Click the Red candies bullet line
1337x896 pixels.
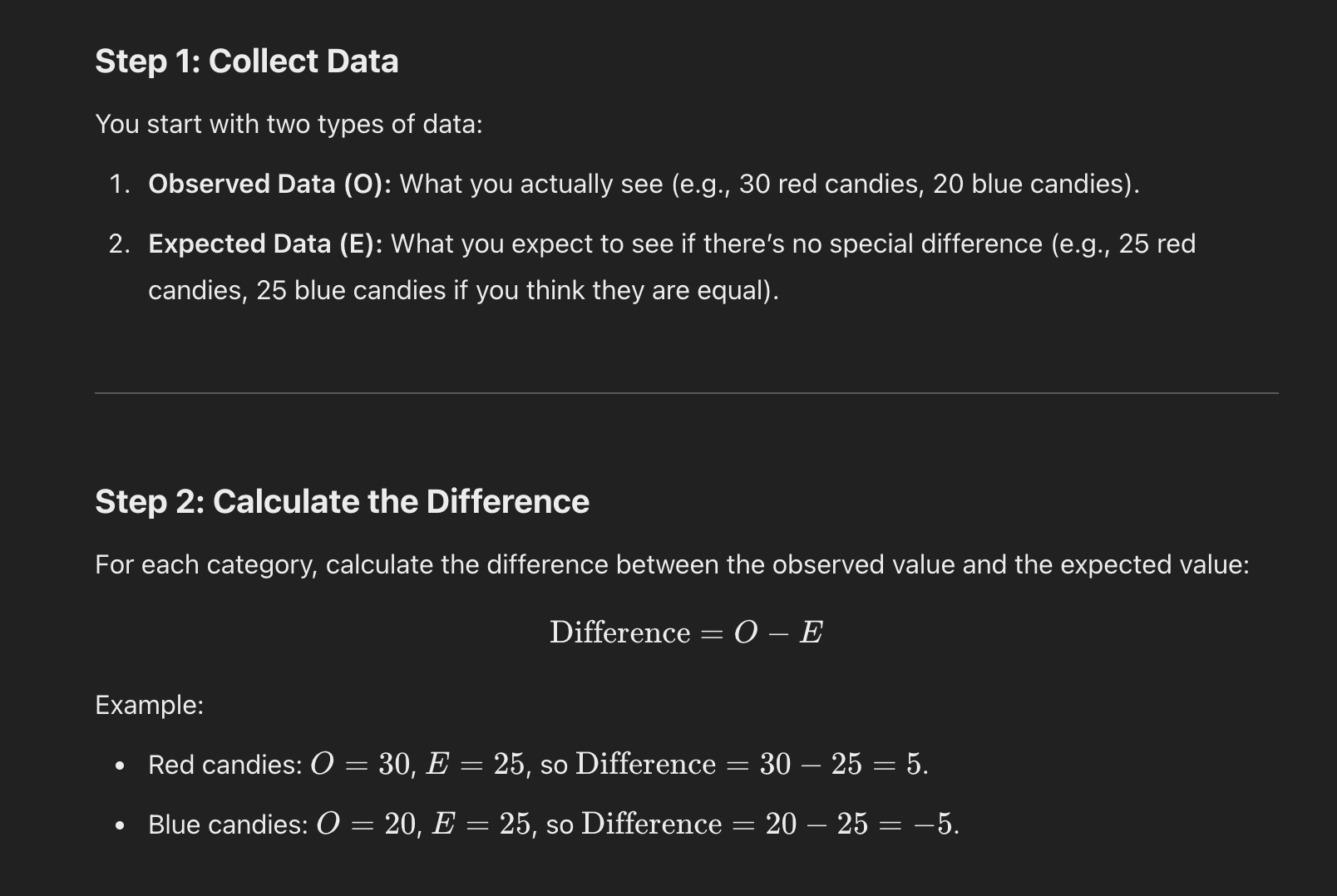538,764
